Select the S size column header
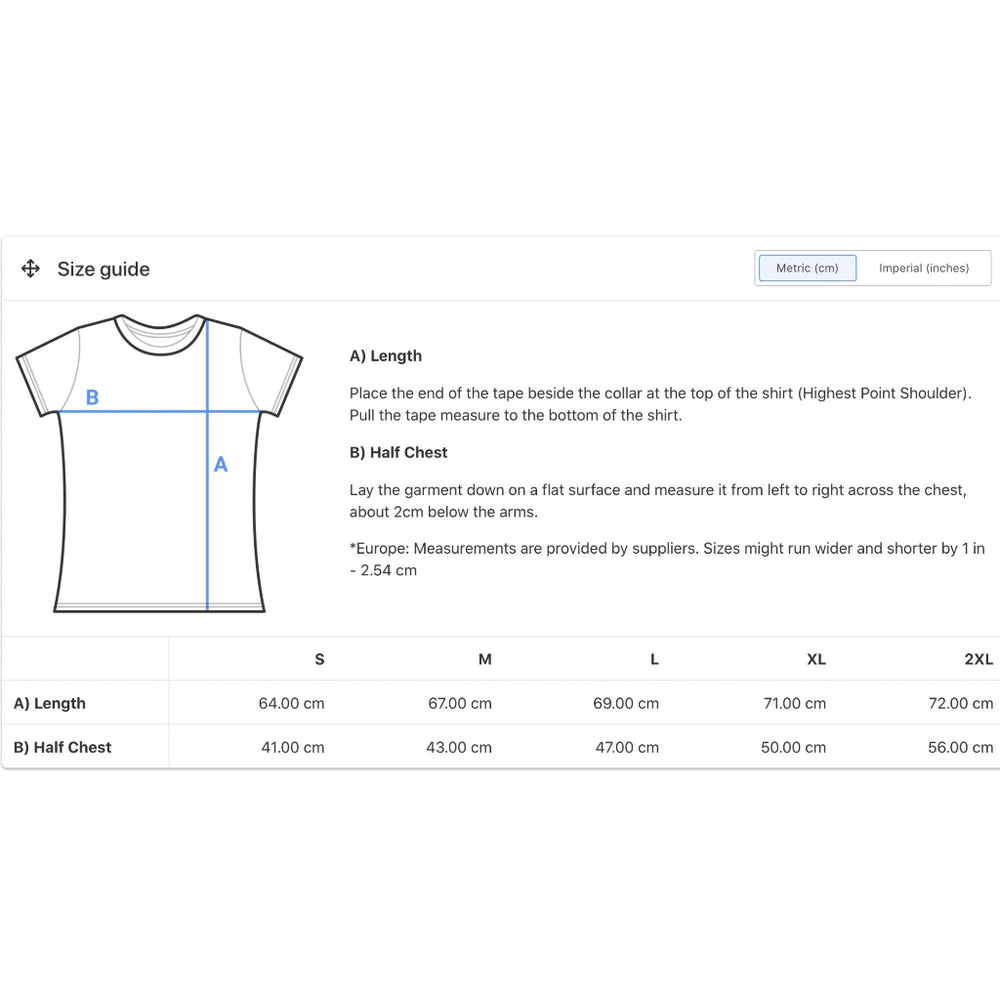This screenshot has height=1000, width=1000. (319, 659)
